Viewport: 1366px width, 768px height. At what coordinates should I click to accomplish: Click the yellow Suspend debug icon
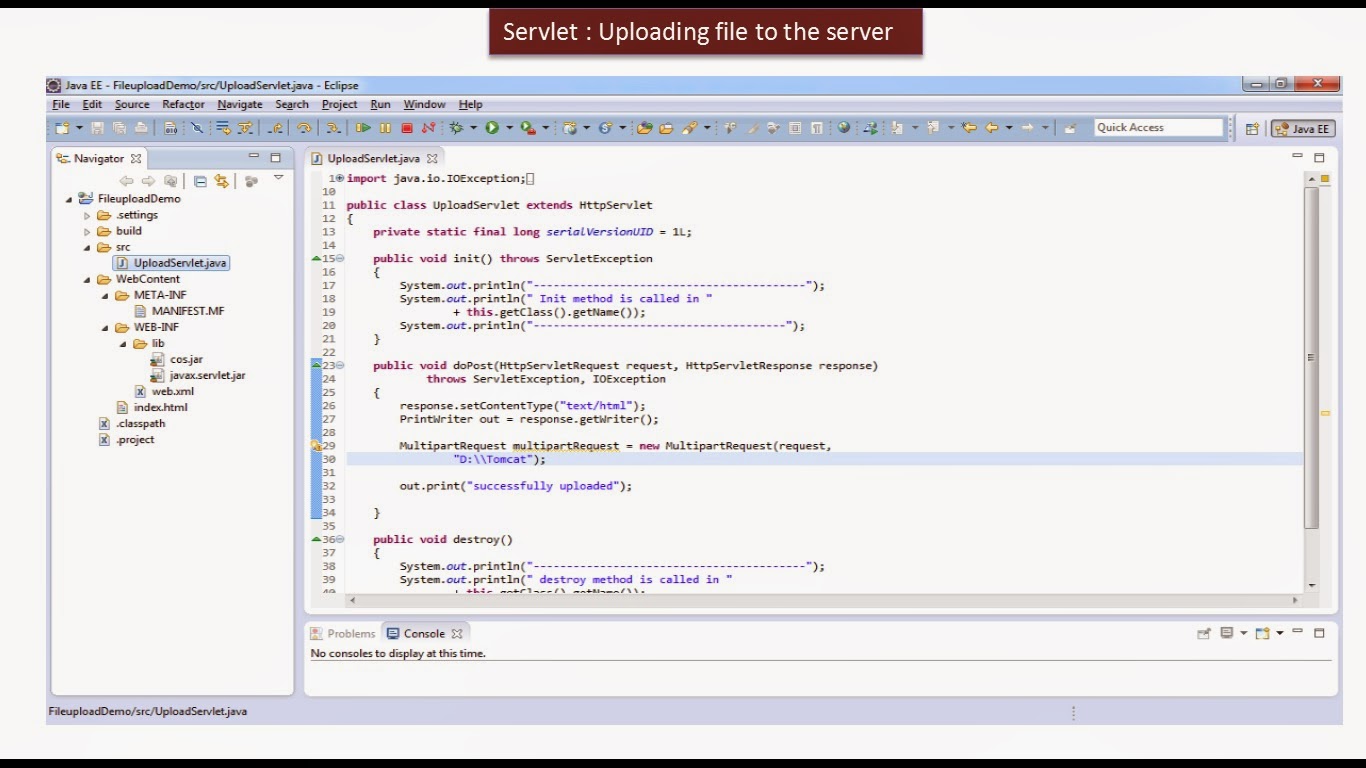[386, 128]
